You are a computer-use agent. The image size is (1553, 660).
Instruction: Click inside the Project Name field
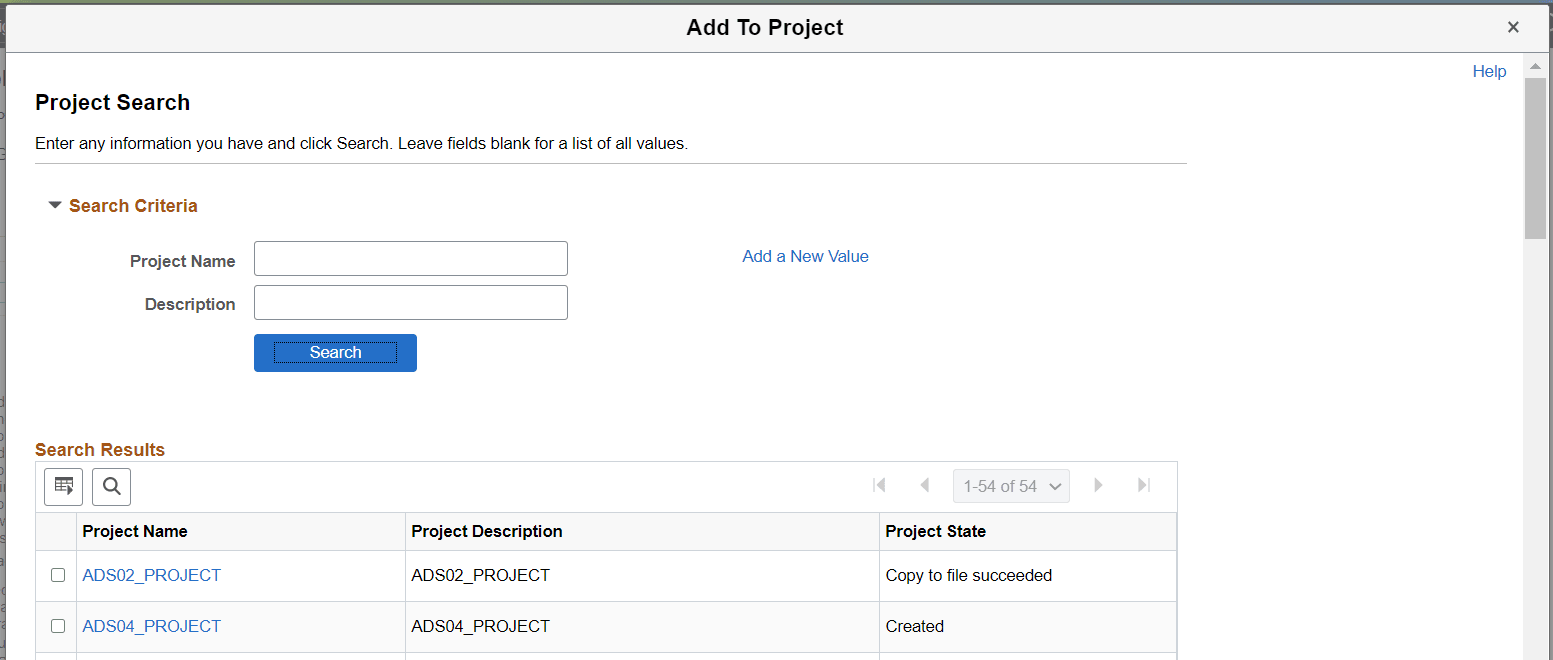coord(410,258)
